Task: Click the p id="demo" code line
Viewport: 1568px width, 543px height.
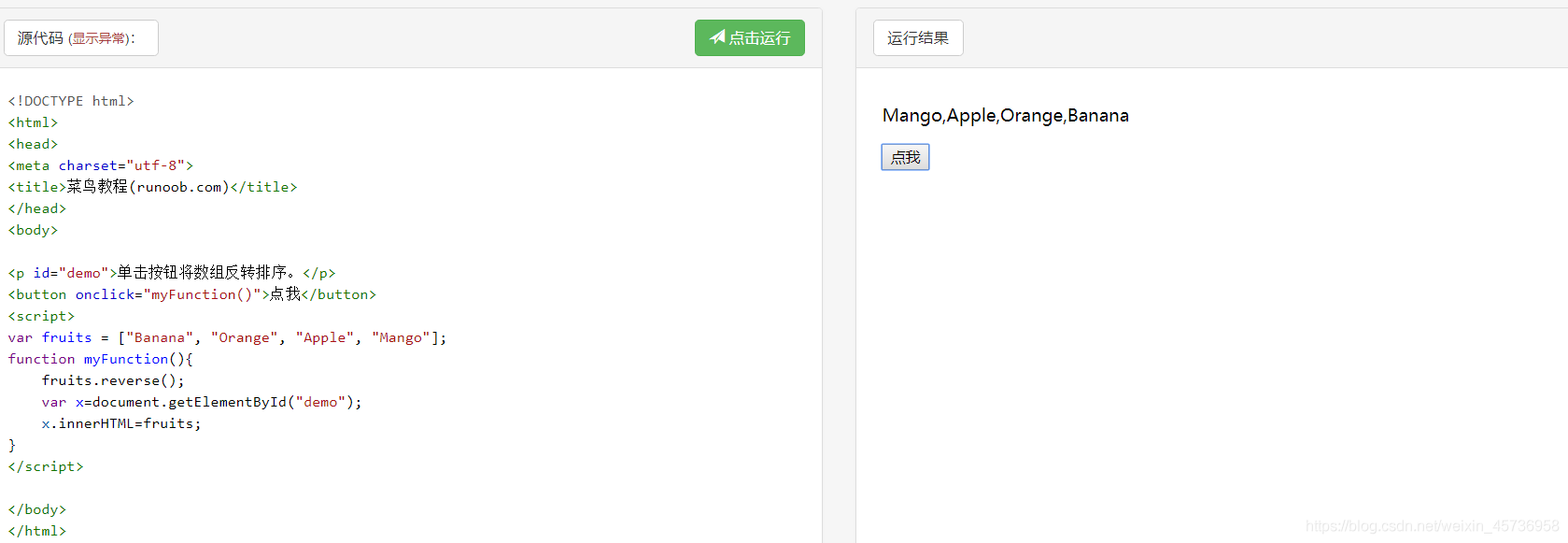Action: point(172,273)
